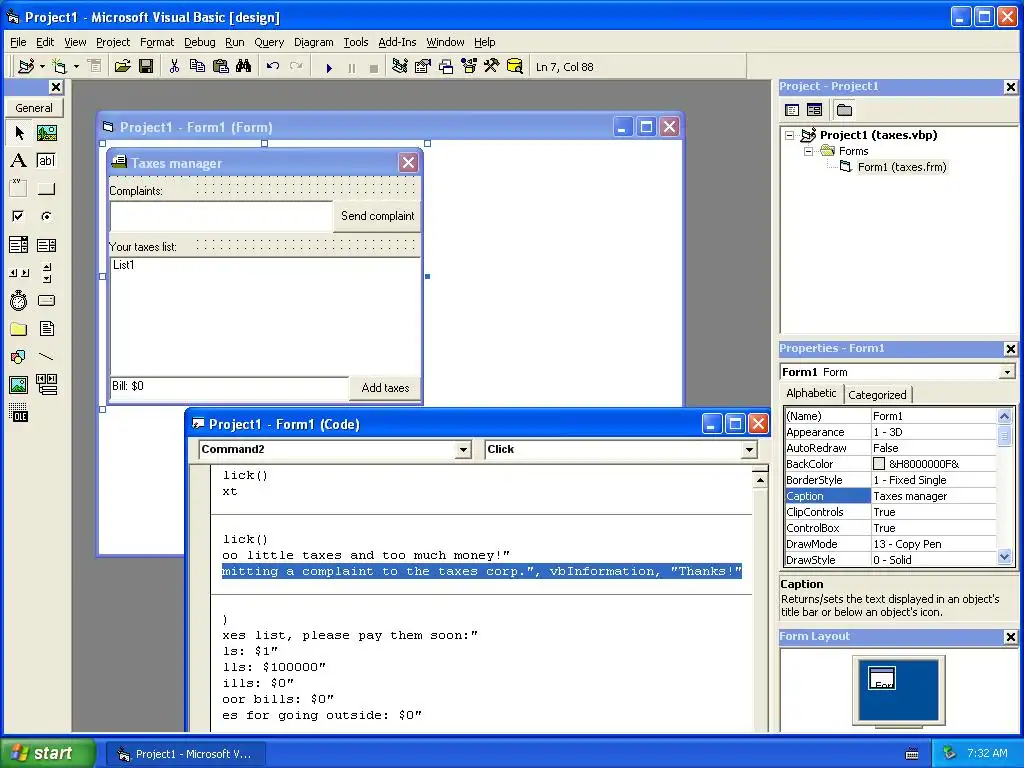This screenshot has height=768, width=1024.
Task: Select the TextBox control tool
Action: tap(46, 161)
